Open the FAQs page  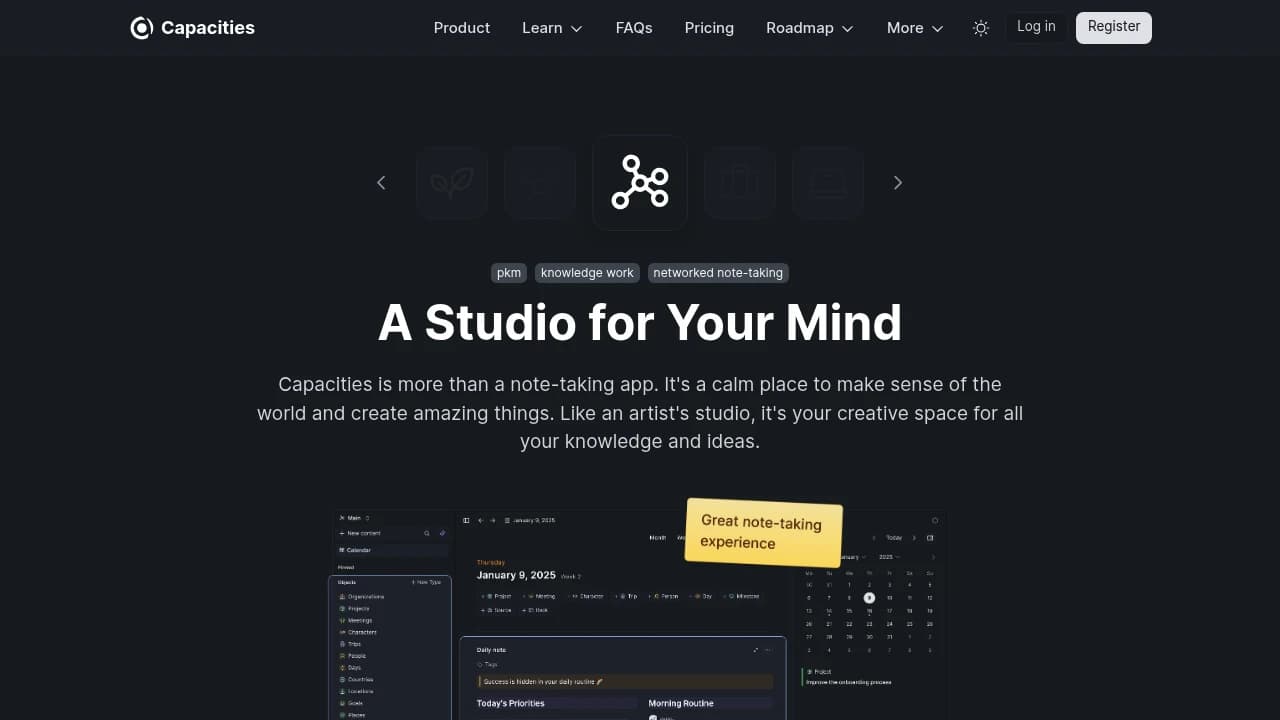634,28
